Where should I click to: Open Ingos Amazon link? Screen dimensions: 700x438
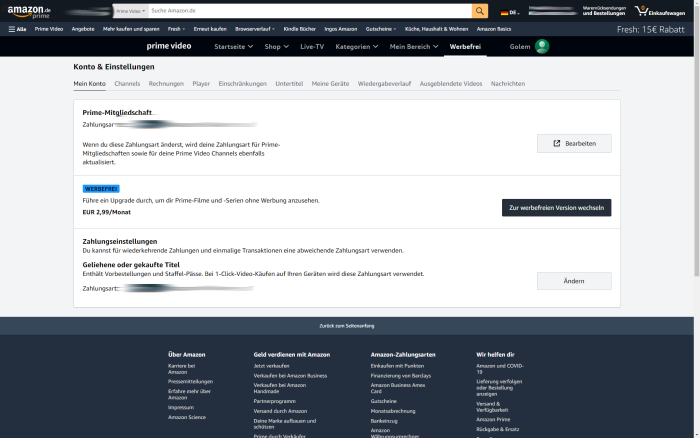click(341, 29)
